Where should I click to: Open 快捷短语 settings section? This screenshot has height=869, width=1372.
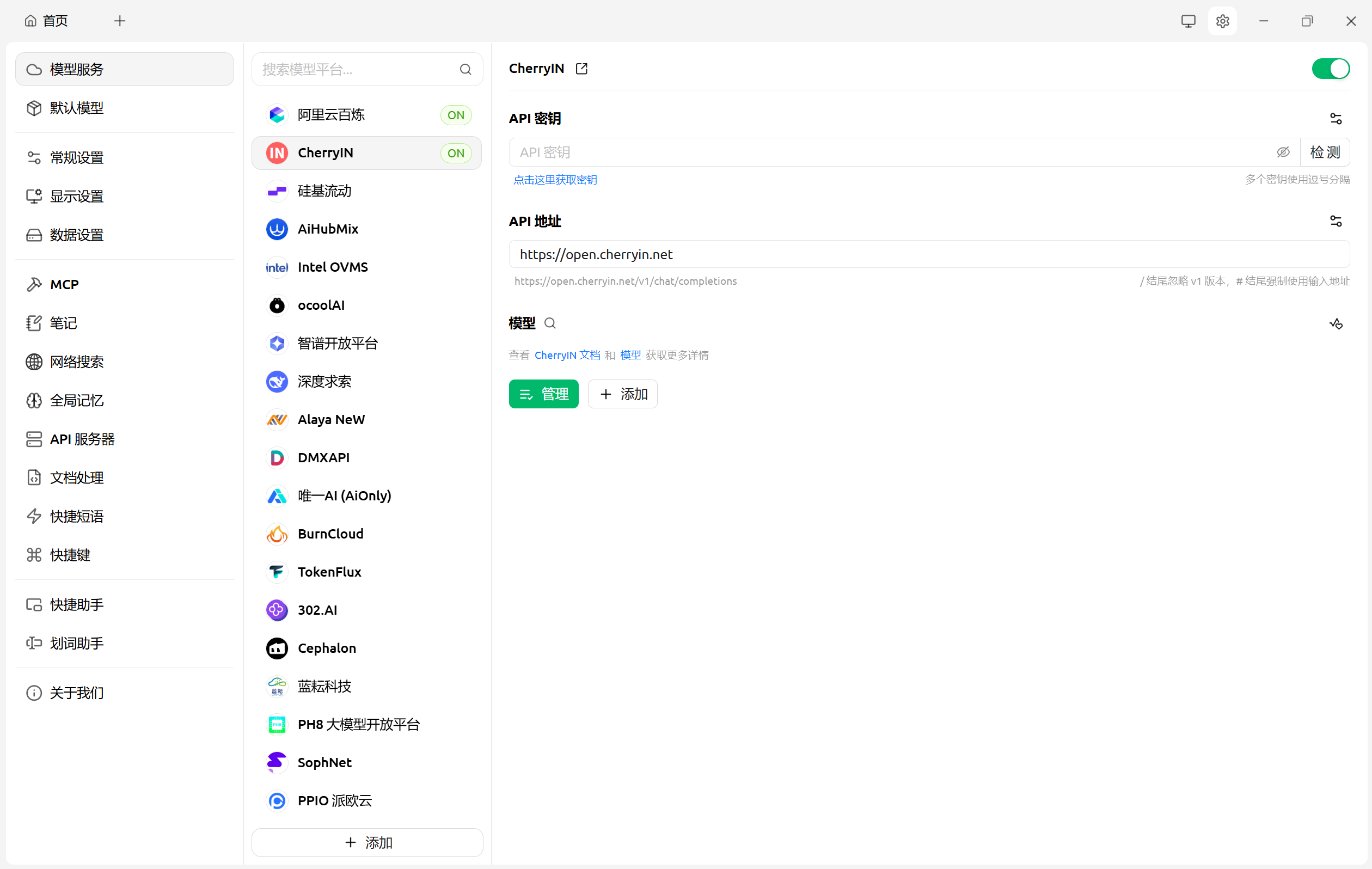pyautogui.click(x=125, y=516)
